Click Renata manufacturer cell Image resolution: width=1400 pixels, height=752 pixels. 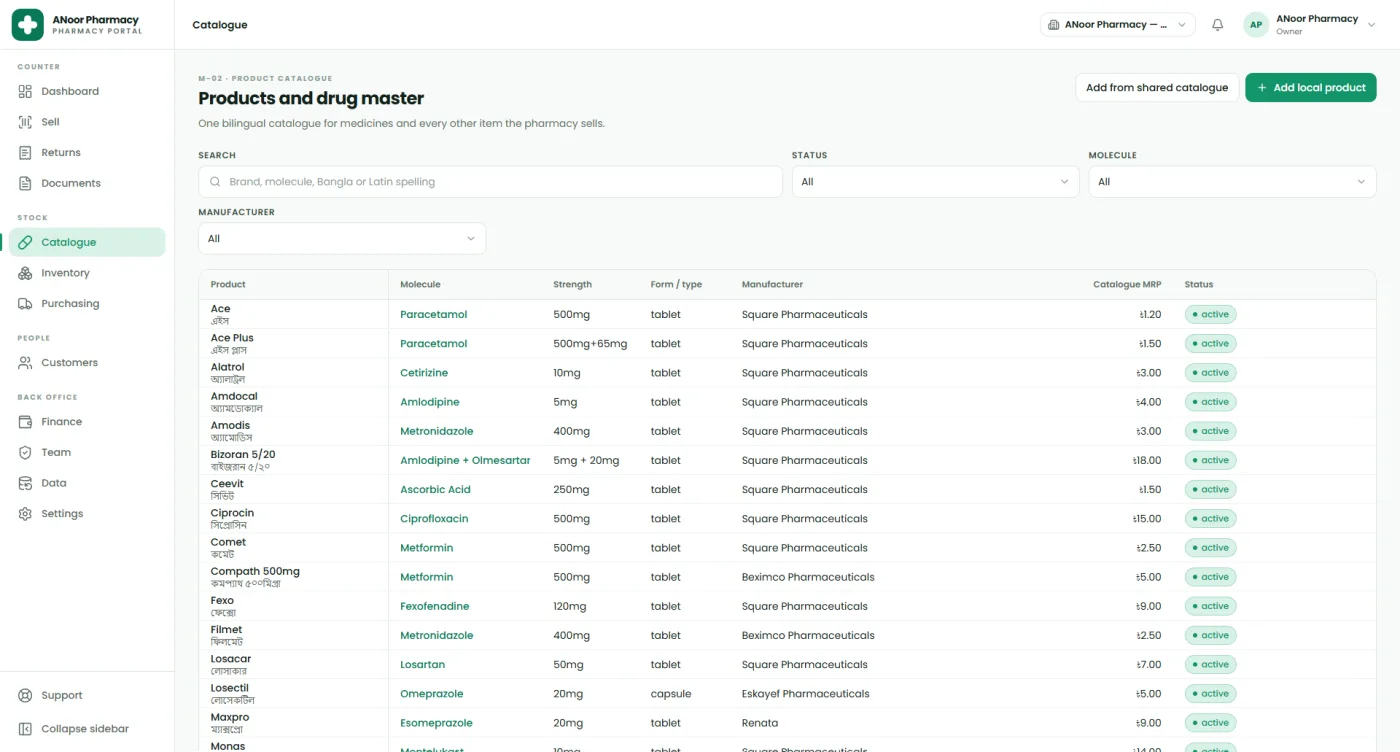(x=760, y=723)
